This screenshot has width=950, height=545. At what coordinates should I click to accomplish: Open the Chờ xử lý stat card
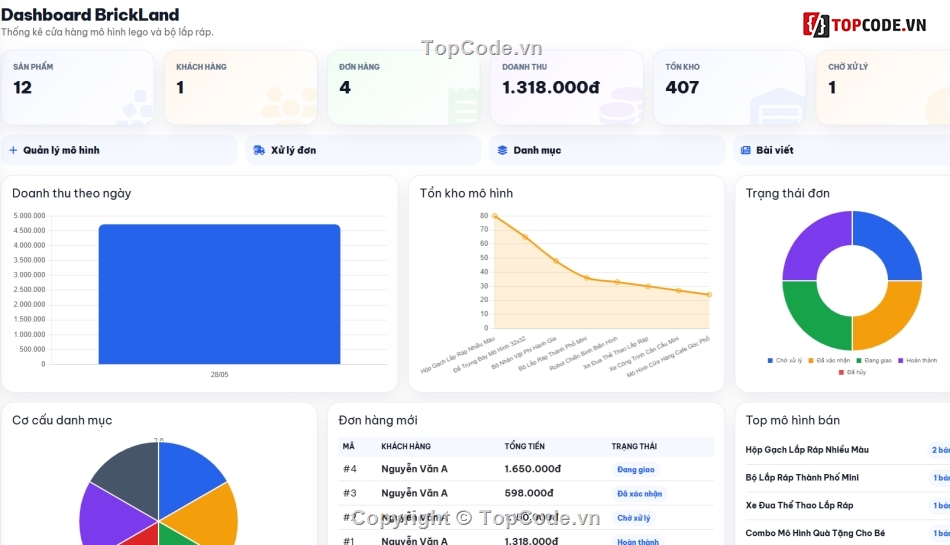coord(883,87)
